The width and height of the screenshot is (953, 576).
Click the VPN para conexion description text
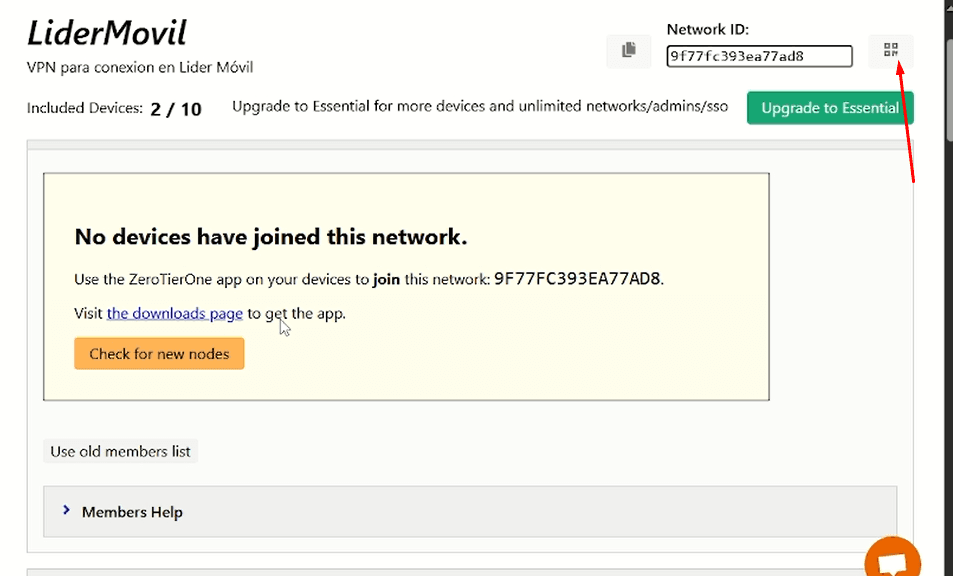click(140, 68)
